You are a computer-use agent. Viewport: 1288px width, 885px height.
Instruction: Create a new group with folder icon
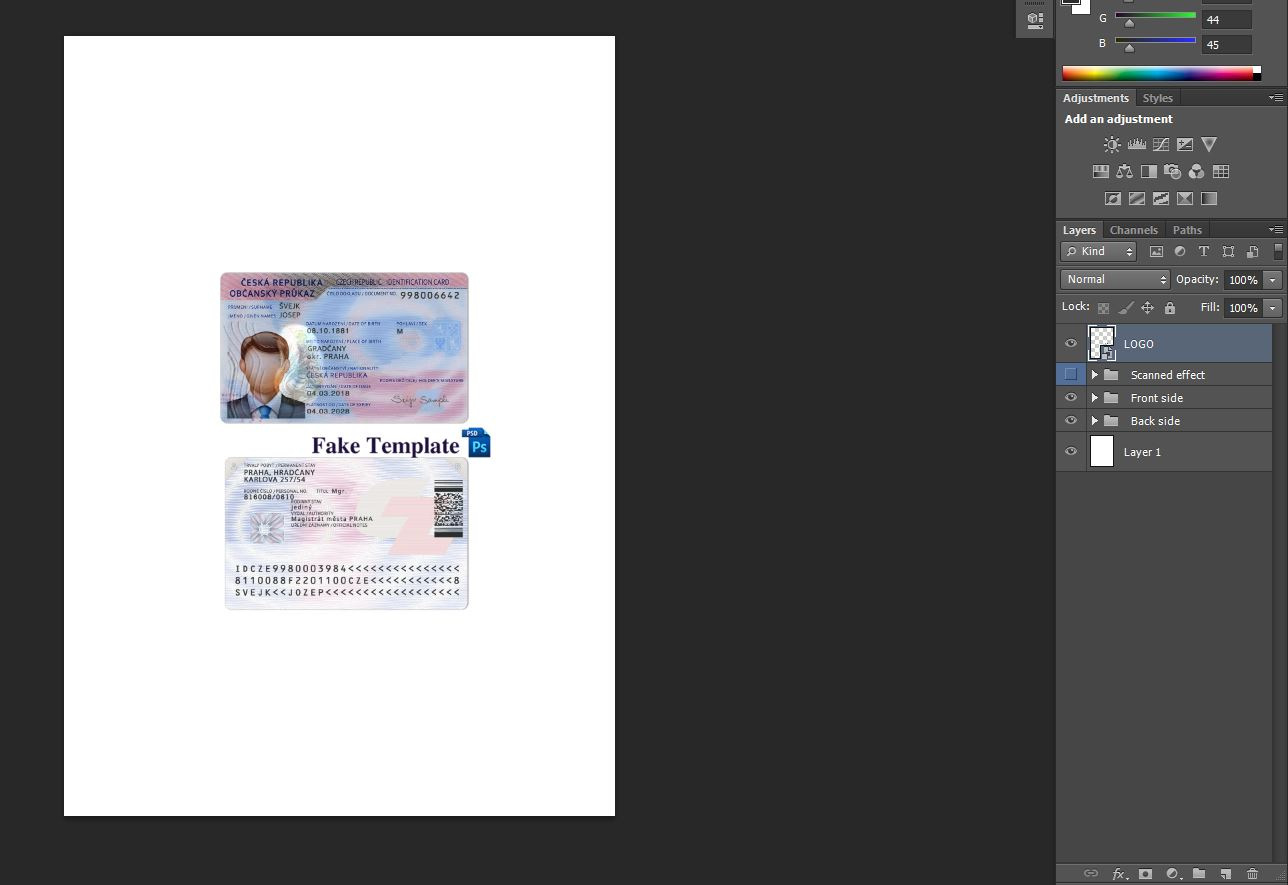(1199, 874)
